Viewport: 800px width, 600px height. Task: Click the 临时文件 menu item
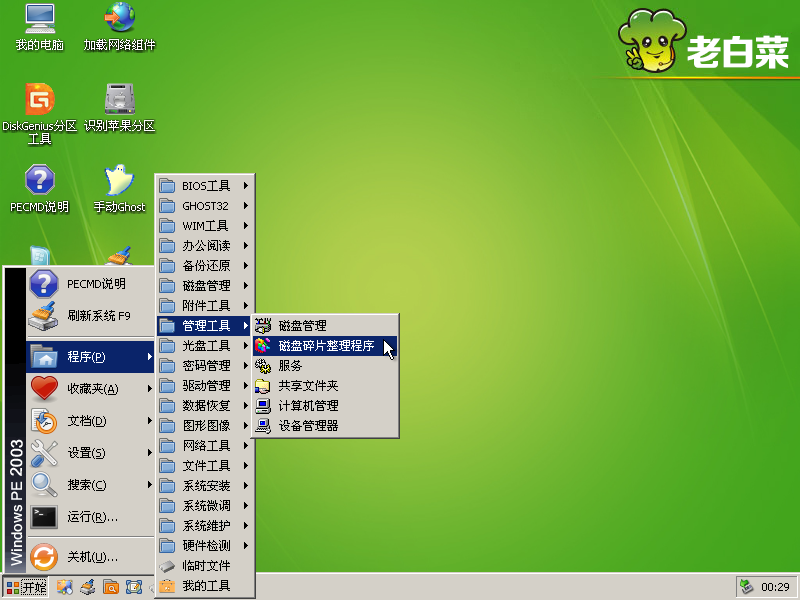pyautogui.click(x=205, y=565)
